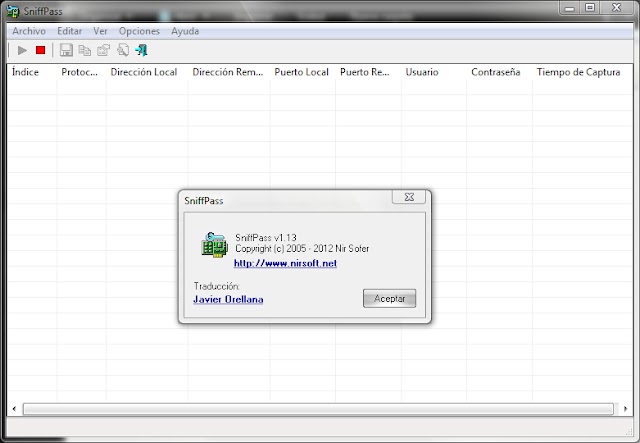Sort by Dirección Local column header

coord(147,72)
